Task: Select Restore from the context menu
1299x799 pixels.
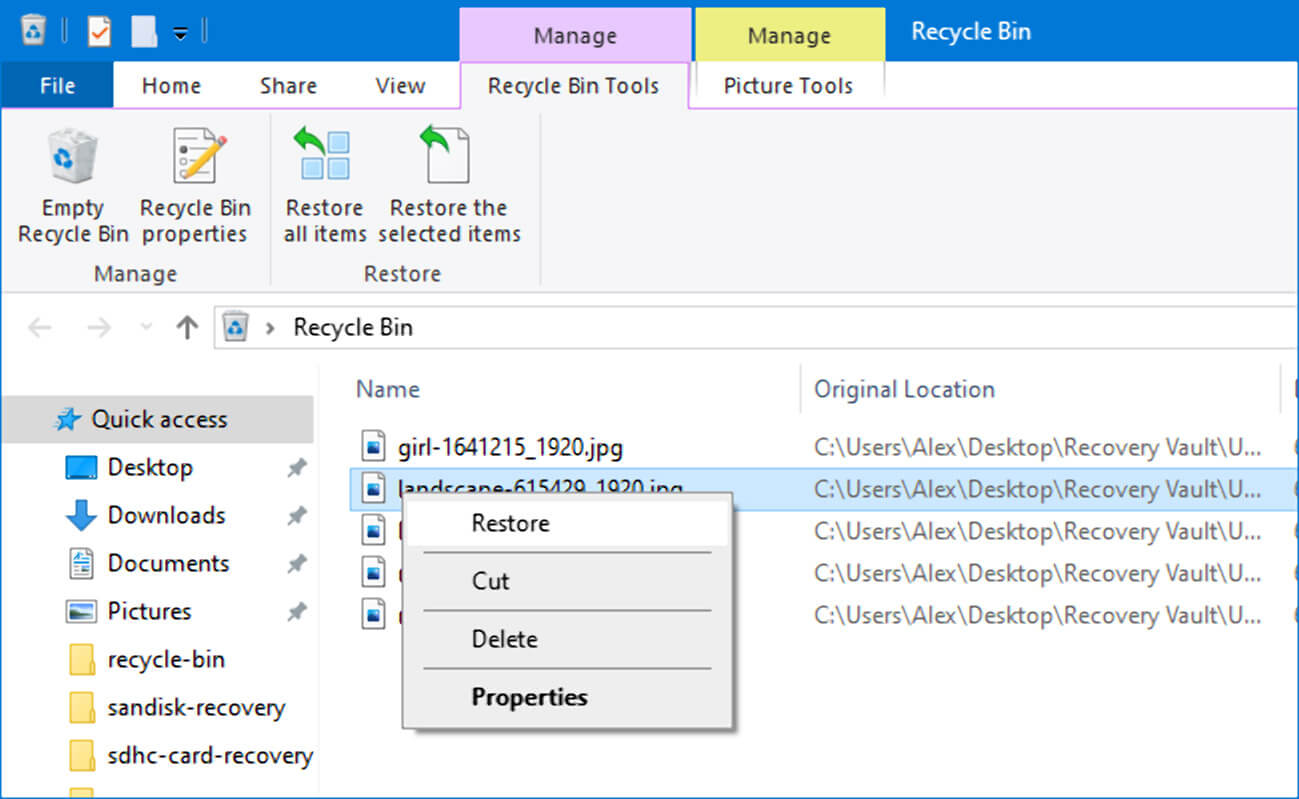Action: [x=510, y=523]
